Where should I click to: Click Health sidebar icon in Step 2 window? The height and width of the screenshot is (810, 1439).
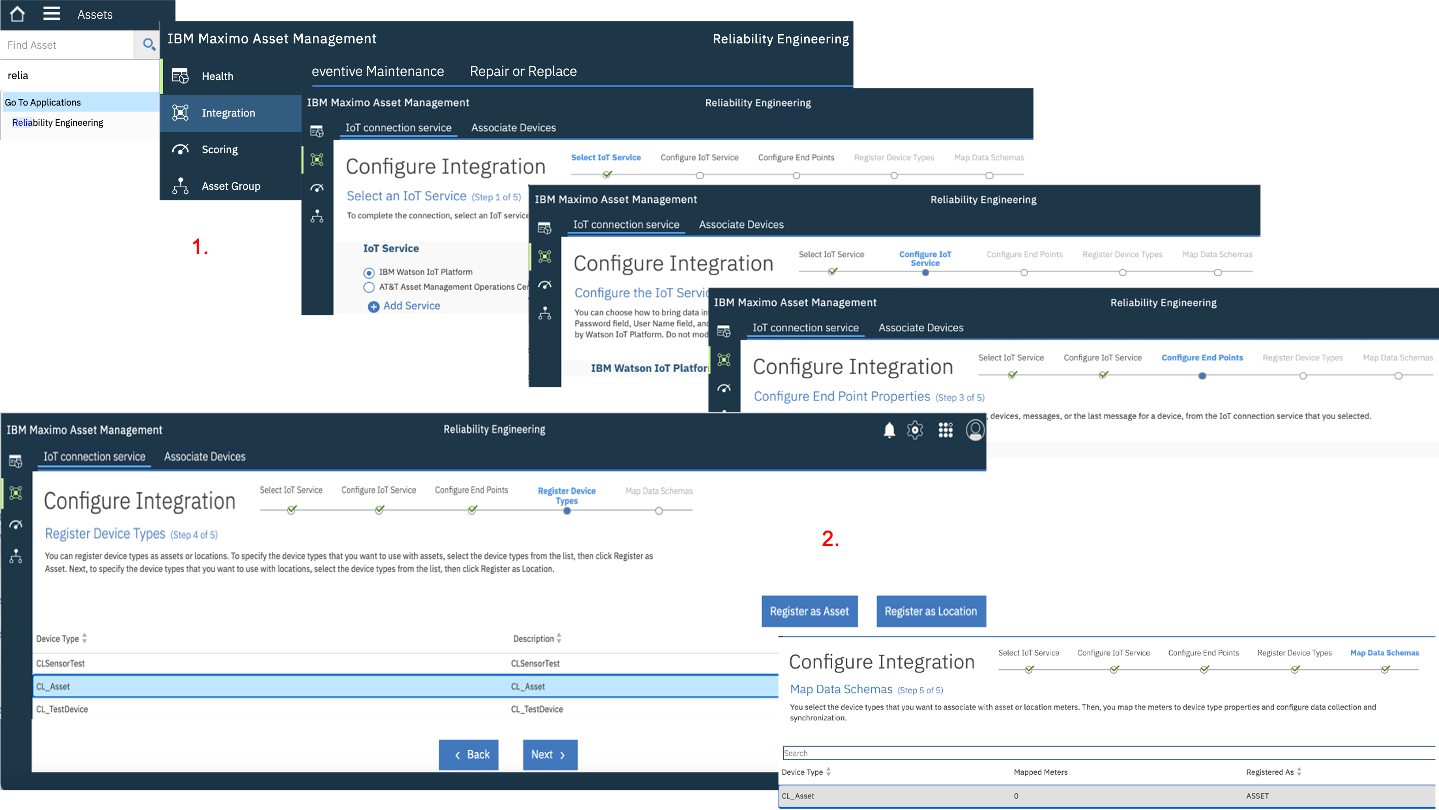point(545,228)
